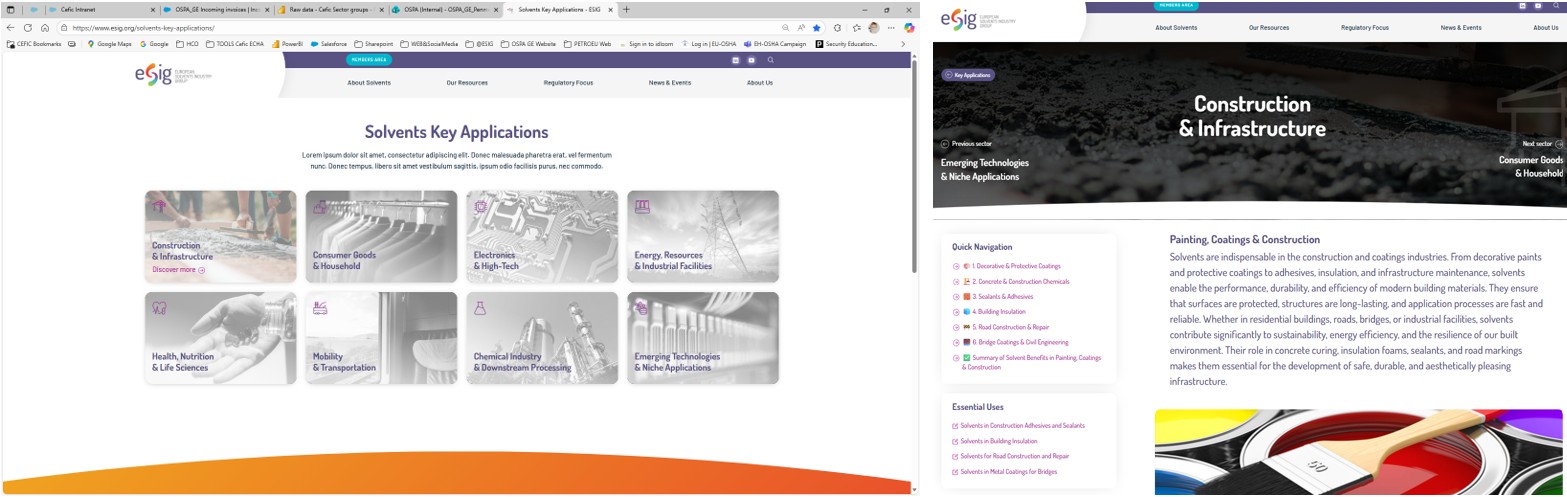Click the search magnifier in the ESIG purple header
This screenshot has width=1567, height=497.
click(770, 60)
